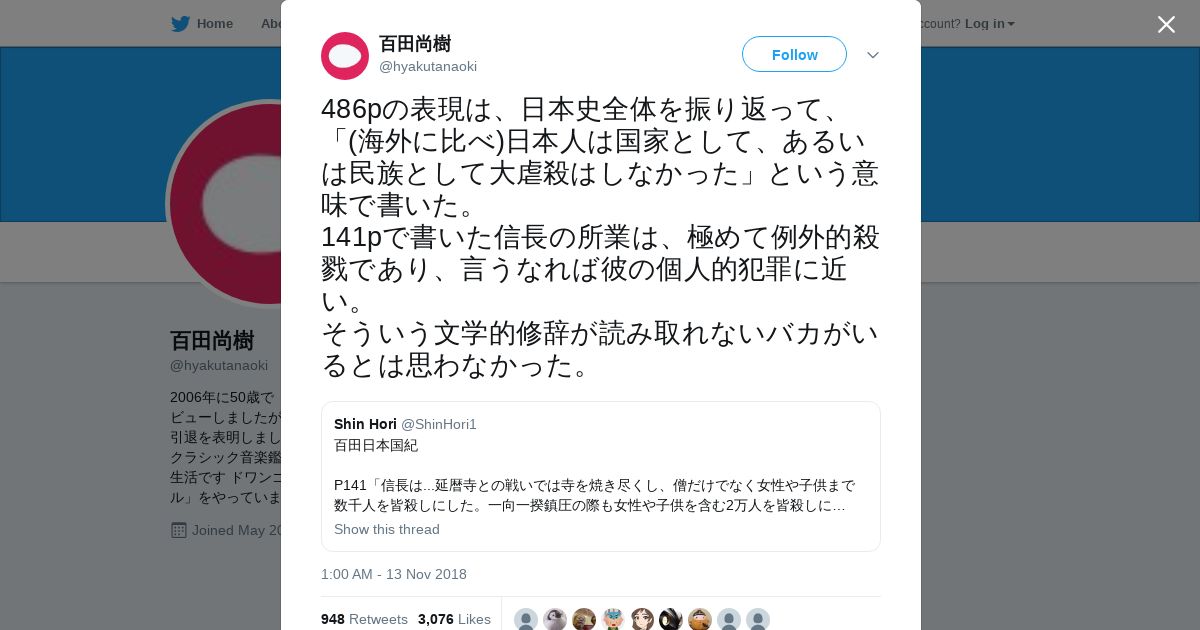The image size is (1200, 630).
Task: Click the last liker avatar in the row
Action: [x=758, y=619]
